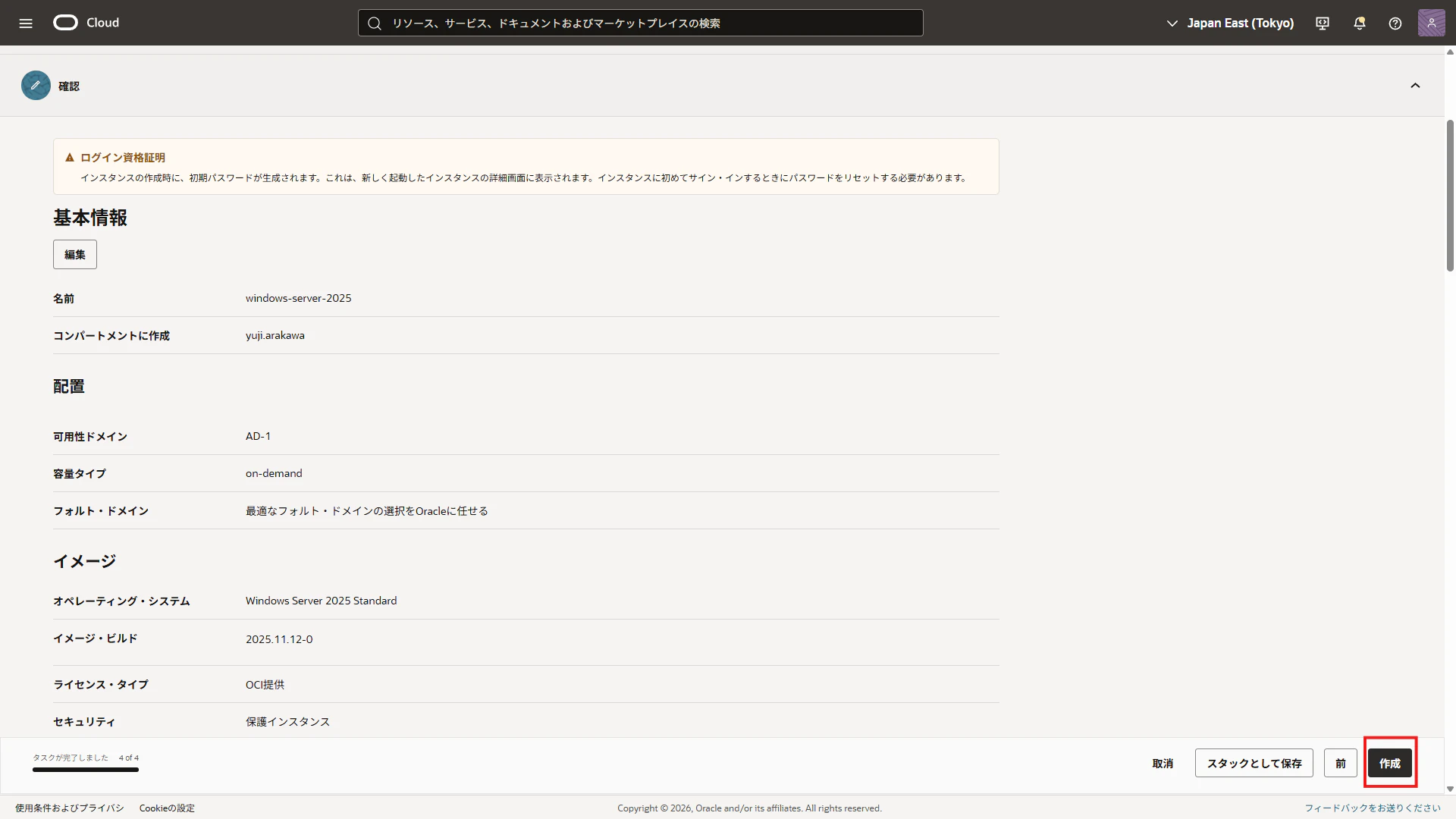The height and width of the screenshot is (819, 1456).
Task: Select capacity type value on-demand
Action: coord(274,473)
